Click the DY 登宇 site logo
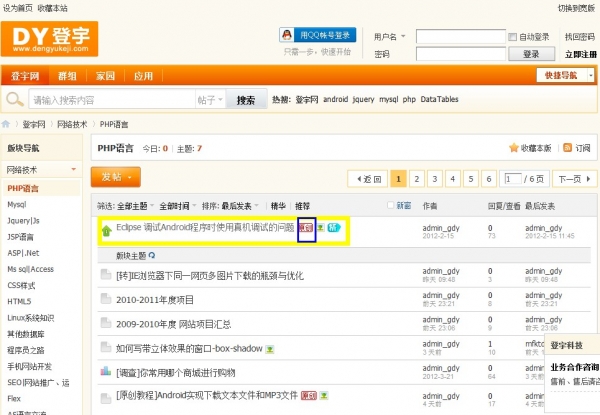The height and width of the screenshot is (415, 600). point(49,39)
